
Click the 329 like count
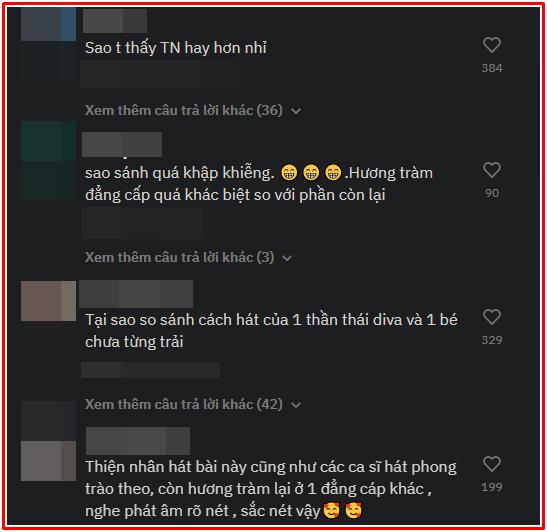point(492,340)
